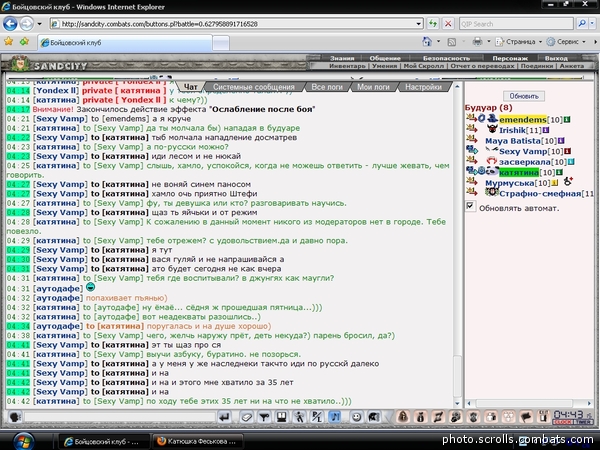600x450 pixels.
Task: Click private message arrow next to Irishik
Action: point(471,129)
